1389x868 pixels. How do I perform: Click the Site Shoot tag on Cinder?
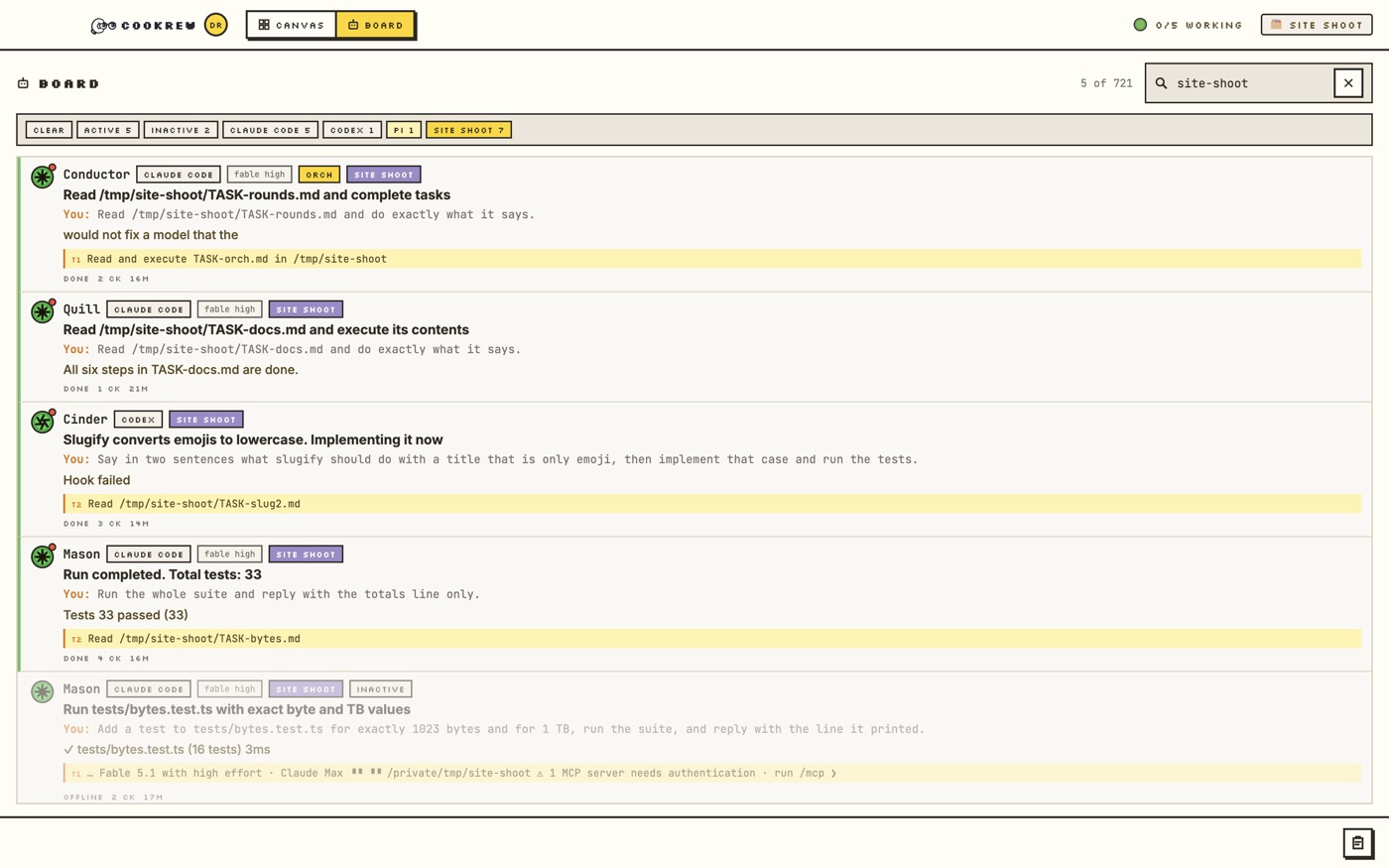pyautogui.click(x=206, y=420)
